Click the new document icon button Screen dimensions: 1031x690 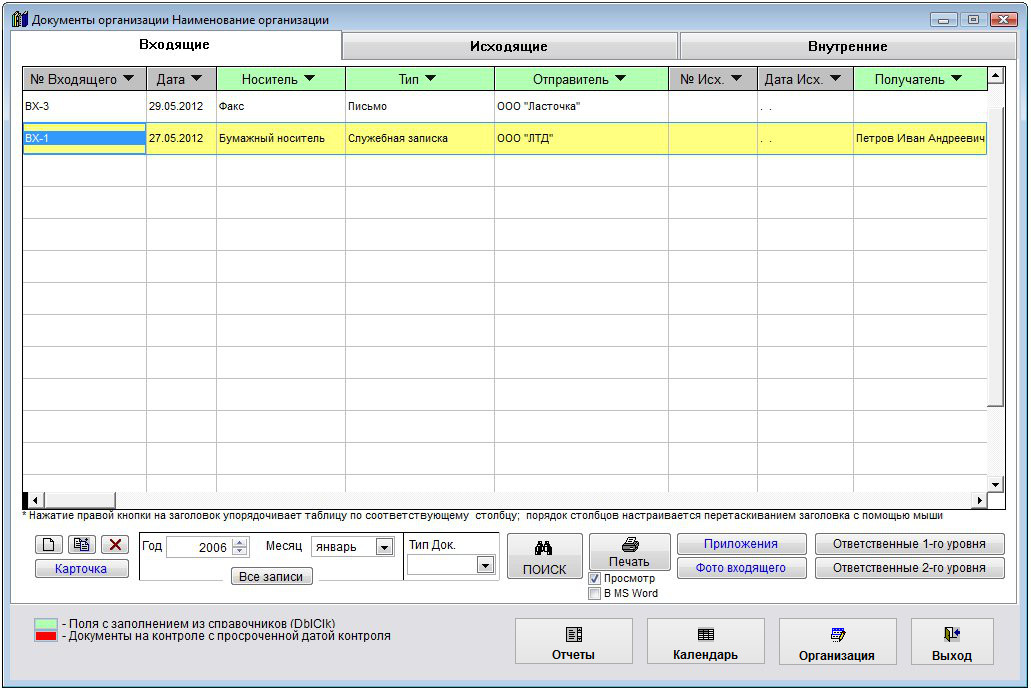pyautogui.click(x=49, y=545)
